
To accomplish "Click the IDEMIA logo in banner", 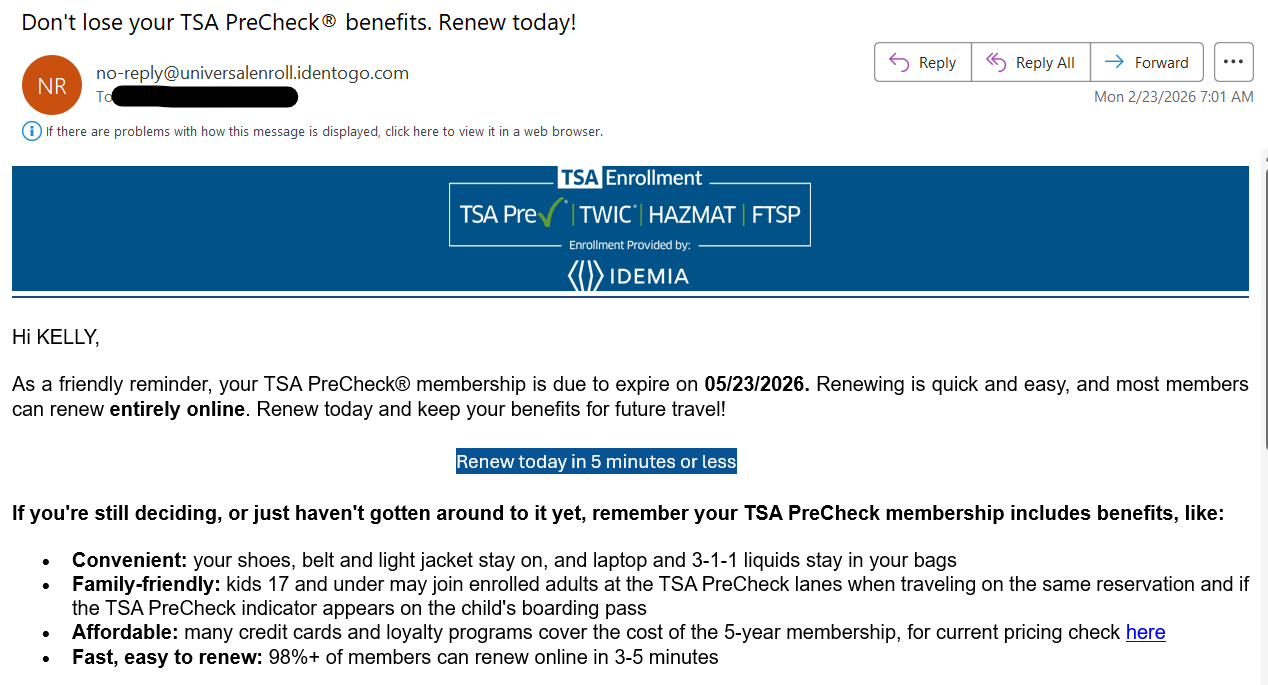I will tap(629, 275).
